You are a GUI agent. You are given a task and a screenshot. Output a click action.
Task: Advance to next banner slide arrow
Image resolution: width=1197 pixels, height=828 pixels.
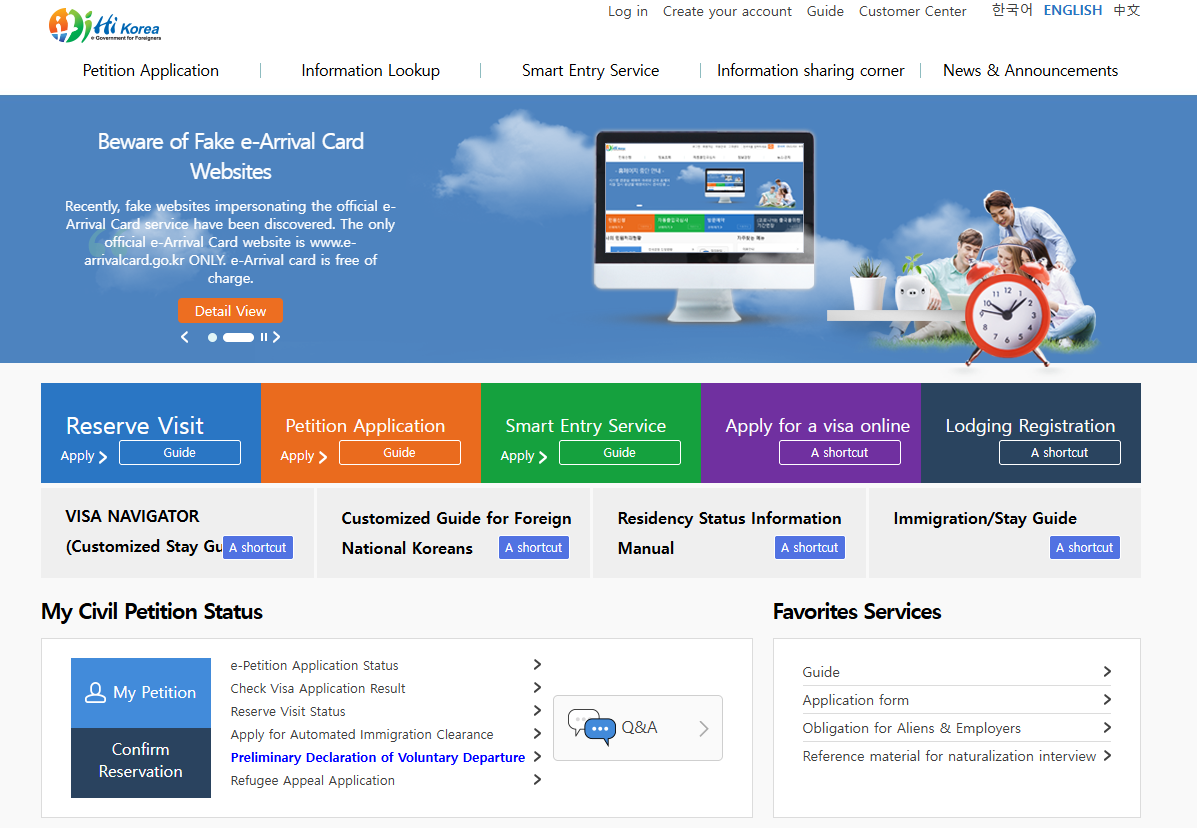[276, 337]
